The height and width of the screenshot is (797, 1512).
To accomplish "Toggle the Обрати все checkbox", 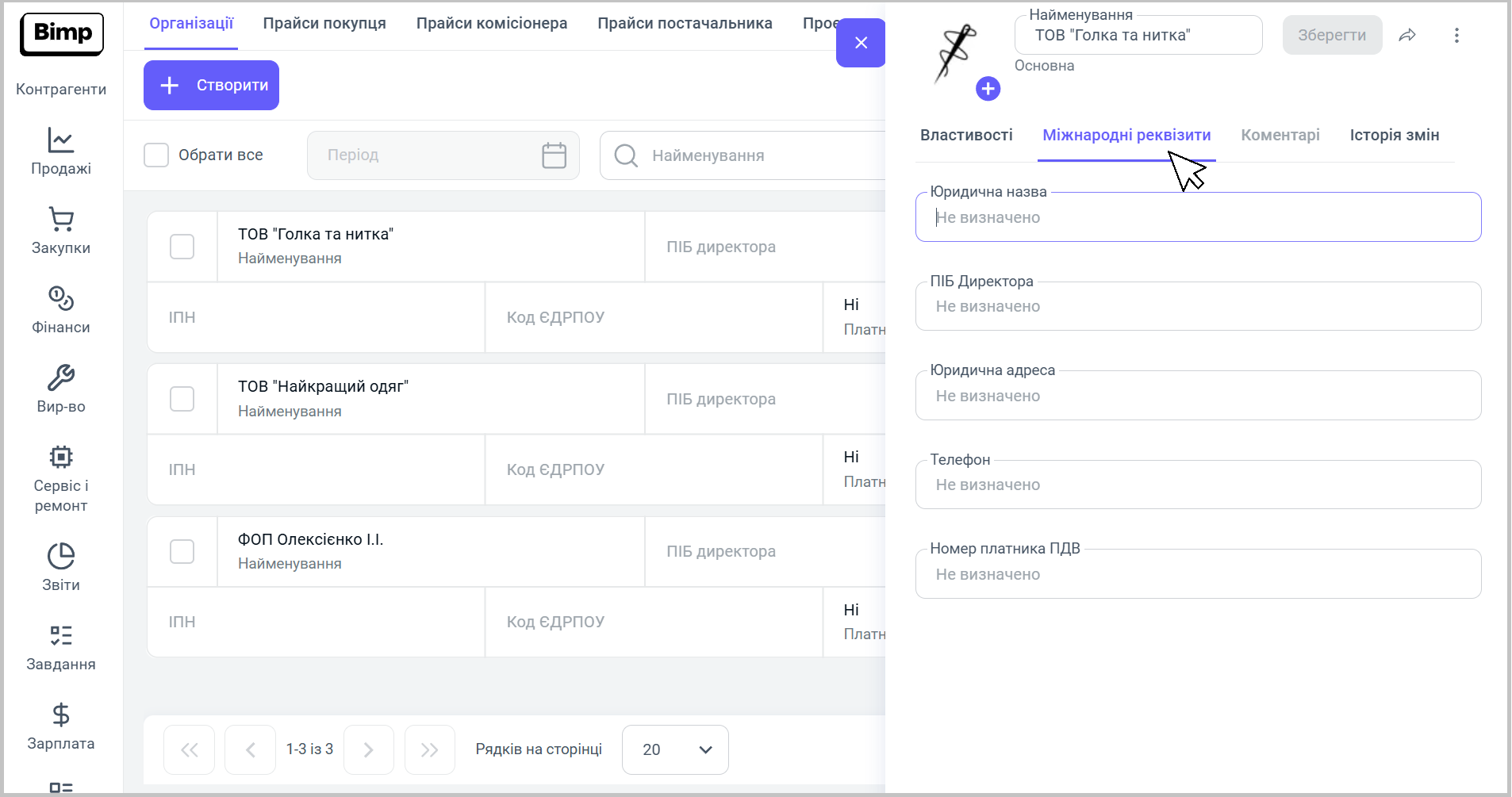I will 156,155.
